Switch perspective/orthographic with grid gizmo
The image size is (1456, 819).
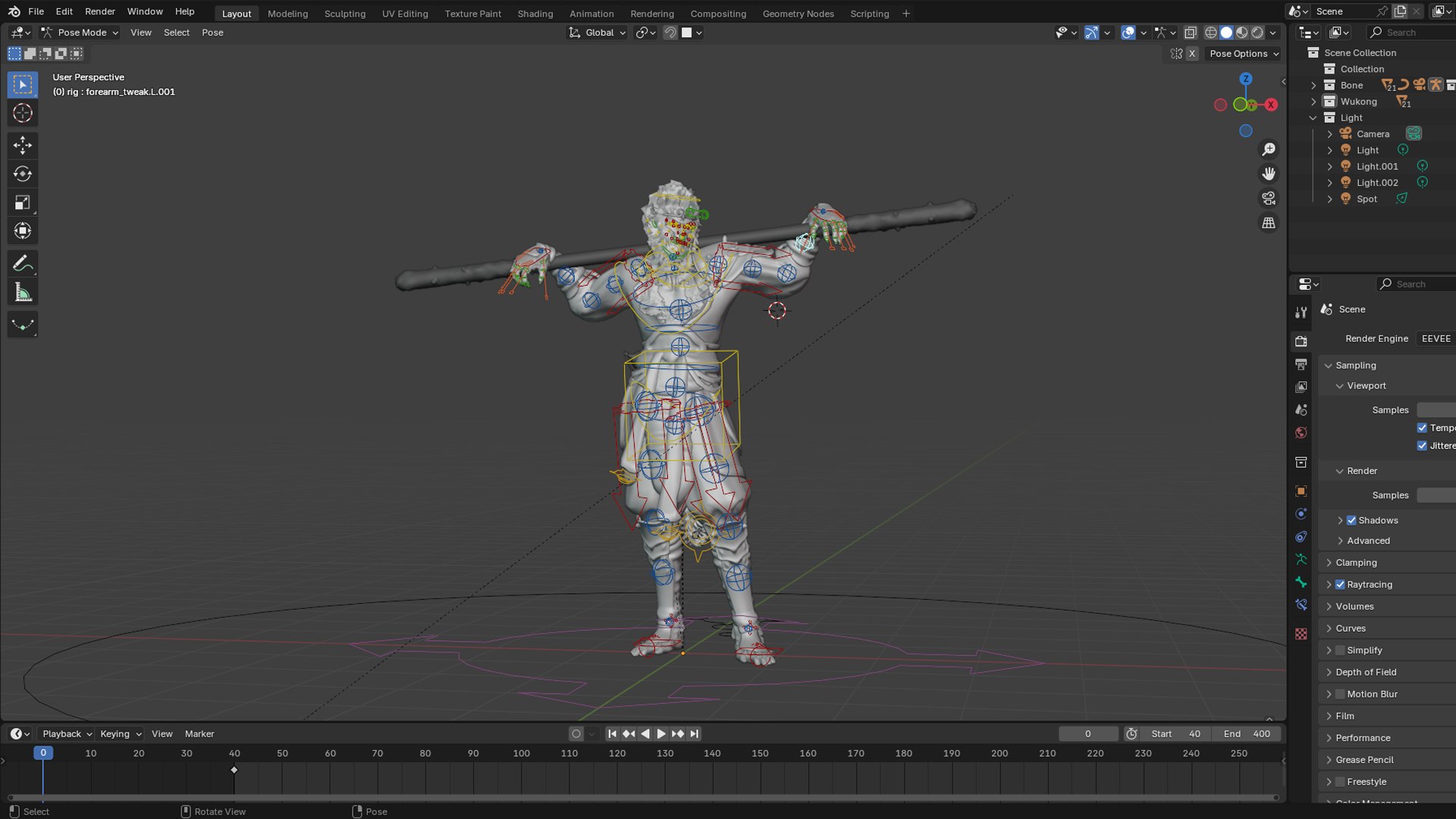tap(1269, 223)
